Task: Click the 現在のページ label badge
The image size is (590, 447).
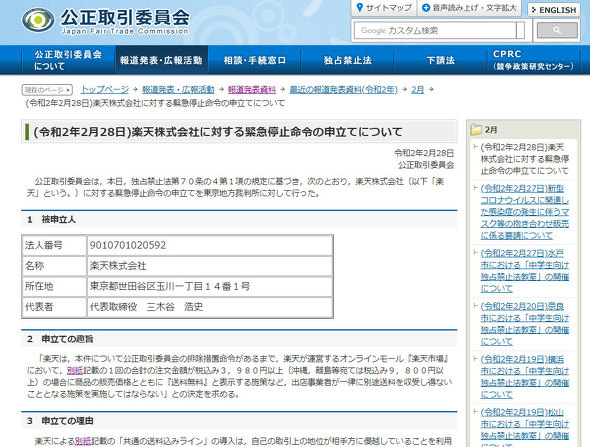Action: pyautogui.click(x=47, y=90)
